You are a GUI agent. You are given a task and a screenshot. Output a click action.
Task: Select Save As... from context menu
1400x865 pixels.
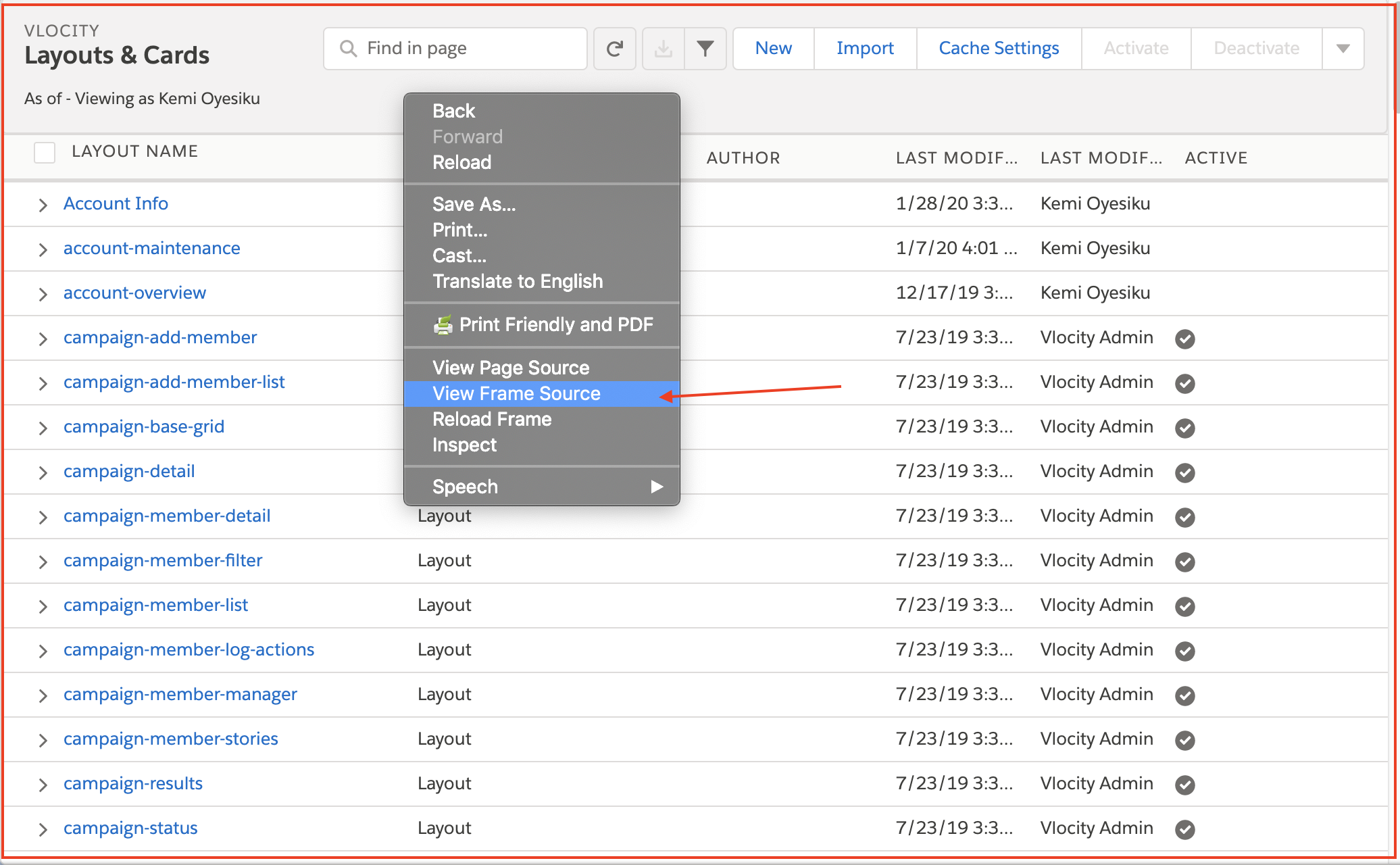point(542,204)
